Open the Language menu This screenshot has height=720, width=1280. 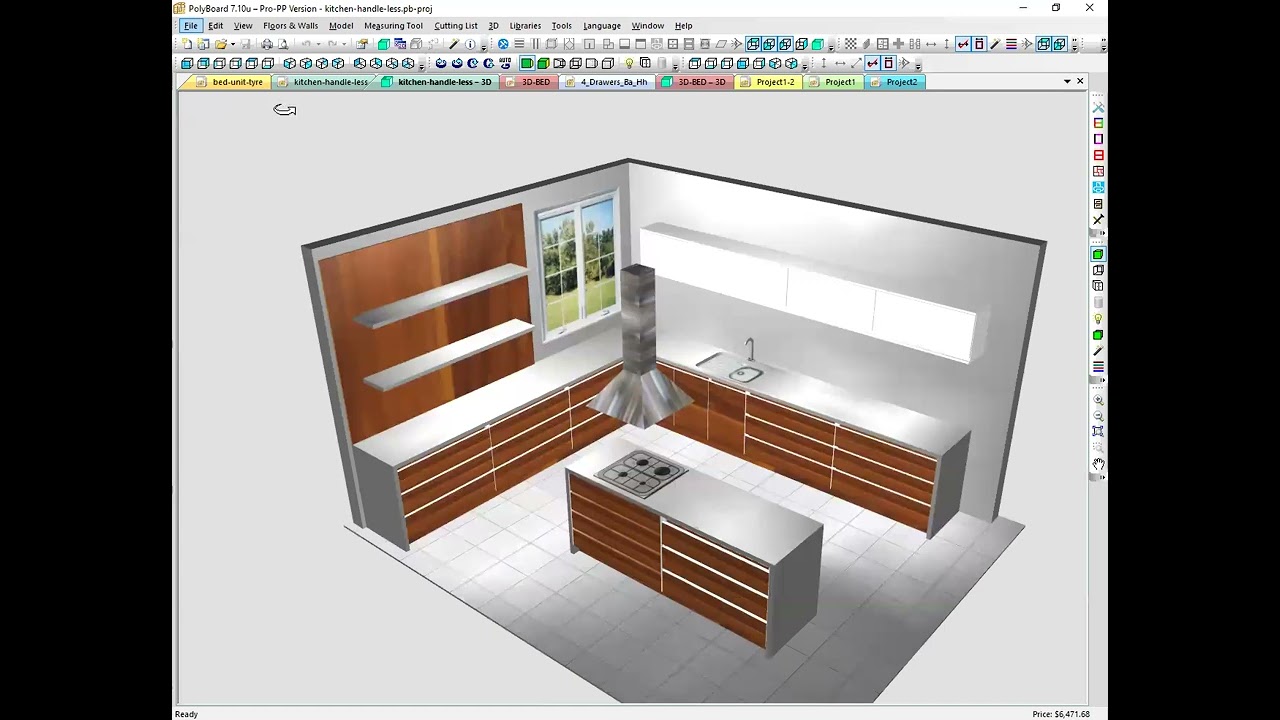602,26
